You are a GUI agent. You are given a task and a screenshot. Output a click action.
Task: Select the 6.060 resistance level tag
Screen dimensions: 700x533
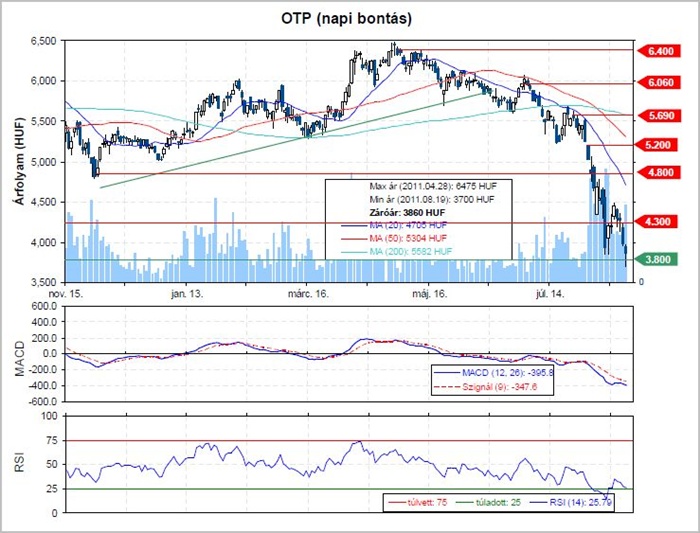click(658, 83)
